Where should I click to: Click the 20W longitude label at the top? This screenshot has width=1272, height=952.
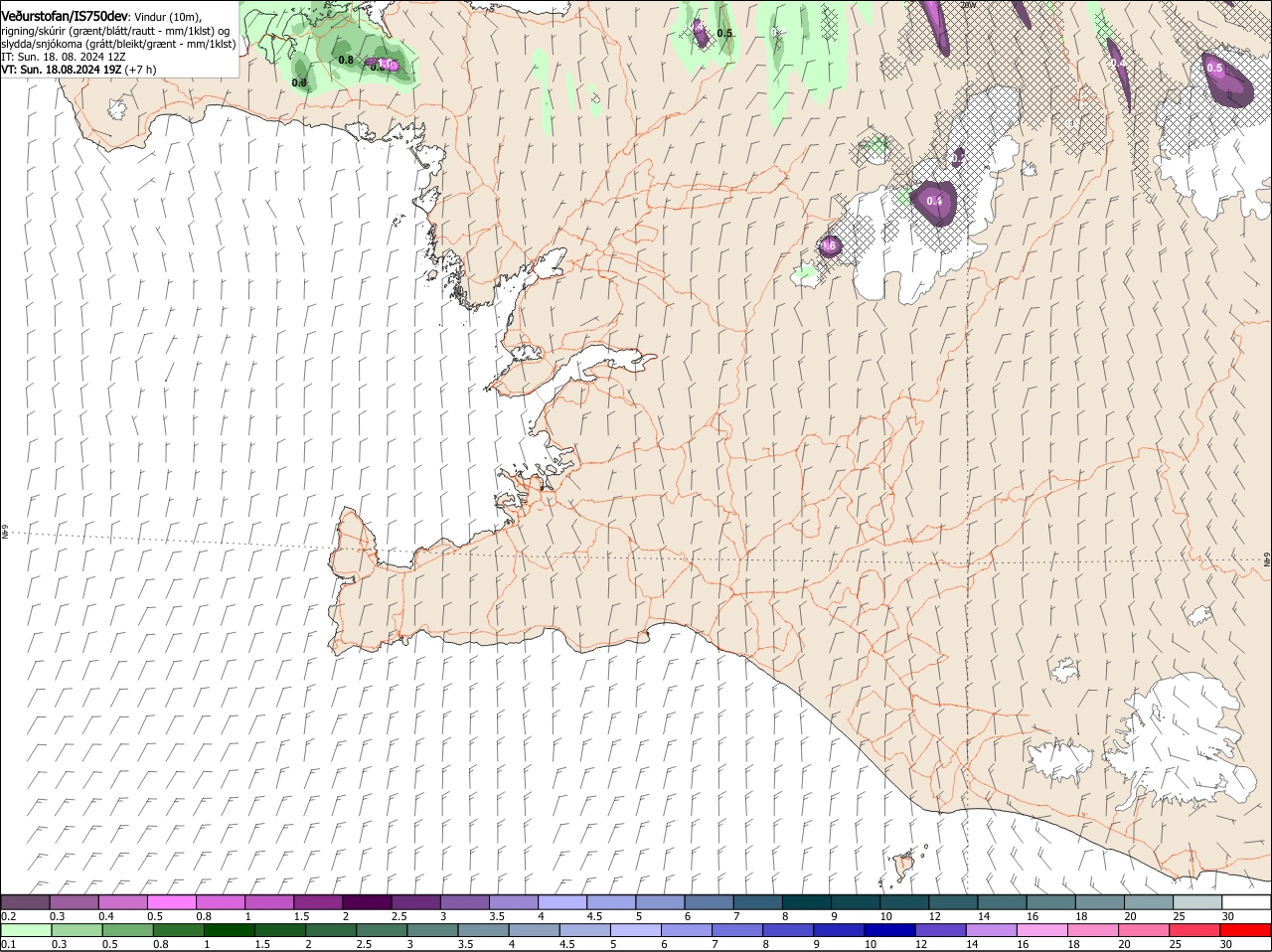(968, 5)
